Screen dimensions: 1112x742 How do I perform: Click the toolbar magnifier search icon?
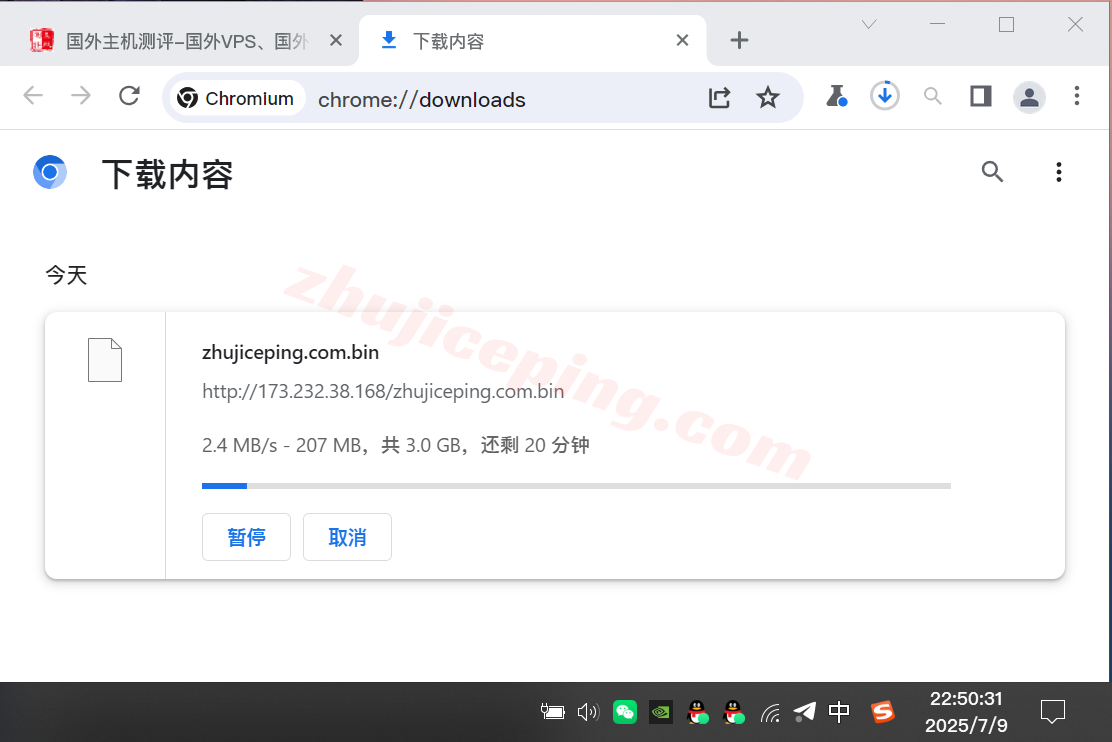(933, 96)
